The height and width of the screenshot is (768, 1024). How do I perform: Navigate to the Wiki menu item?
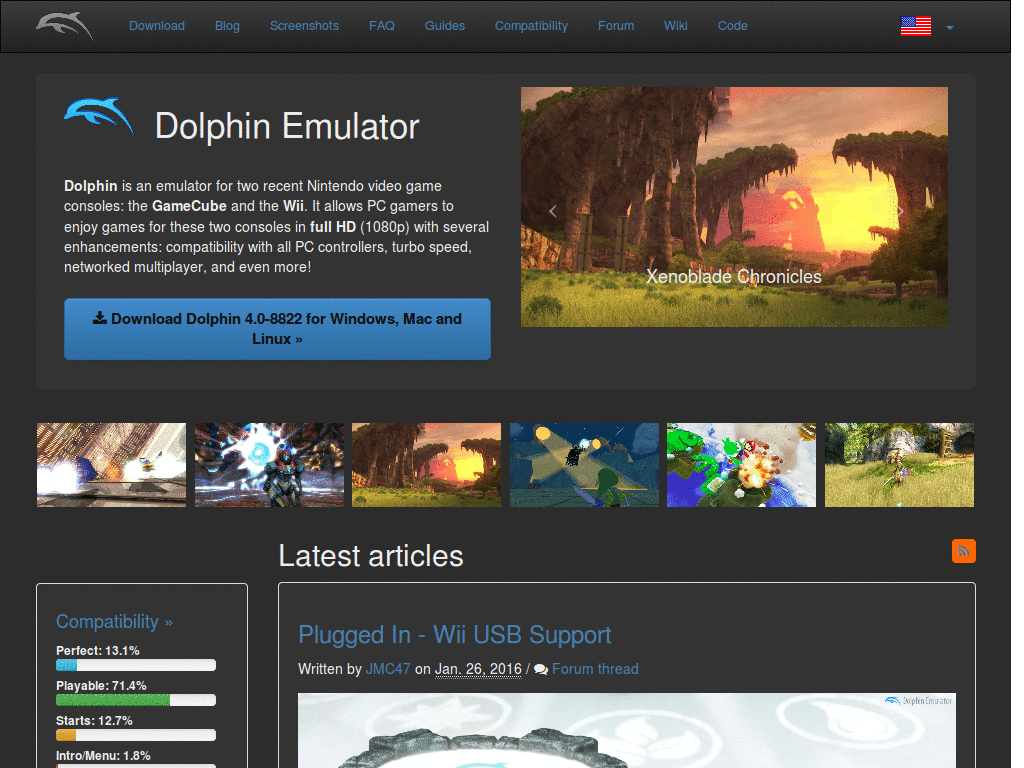click(x=675, y=26)
